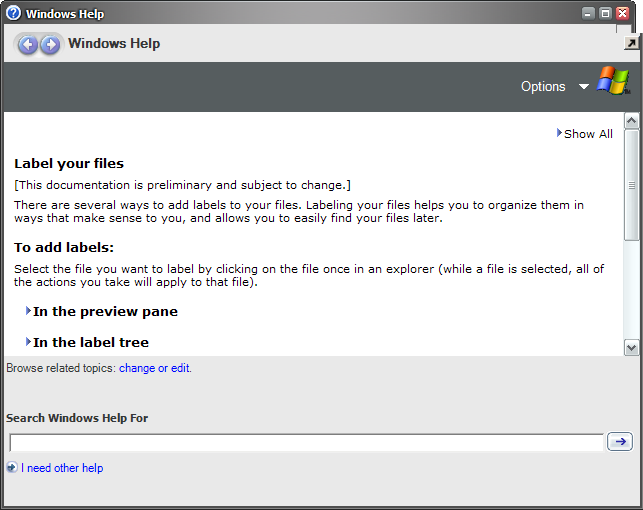This screenshot has width=643, height=510.
Task: Click the vertical scrollbar thumb
Action: coord(631,185)
